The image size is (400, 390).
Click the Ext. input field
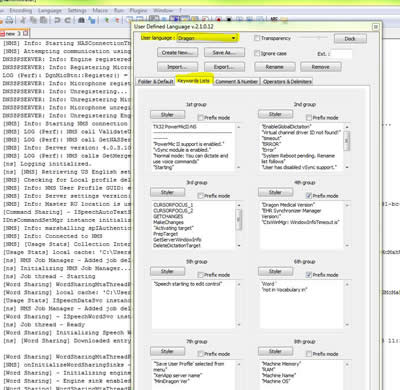click(x=342, y=54)
